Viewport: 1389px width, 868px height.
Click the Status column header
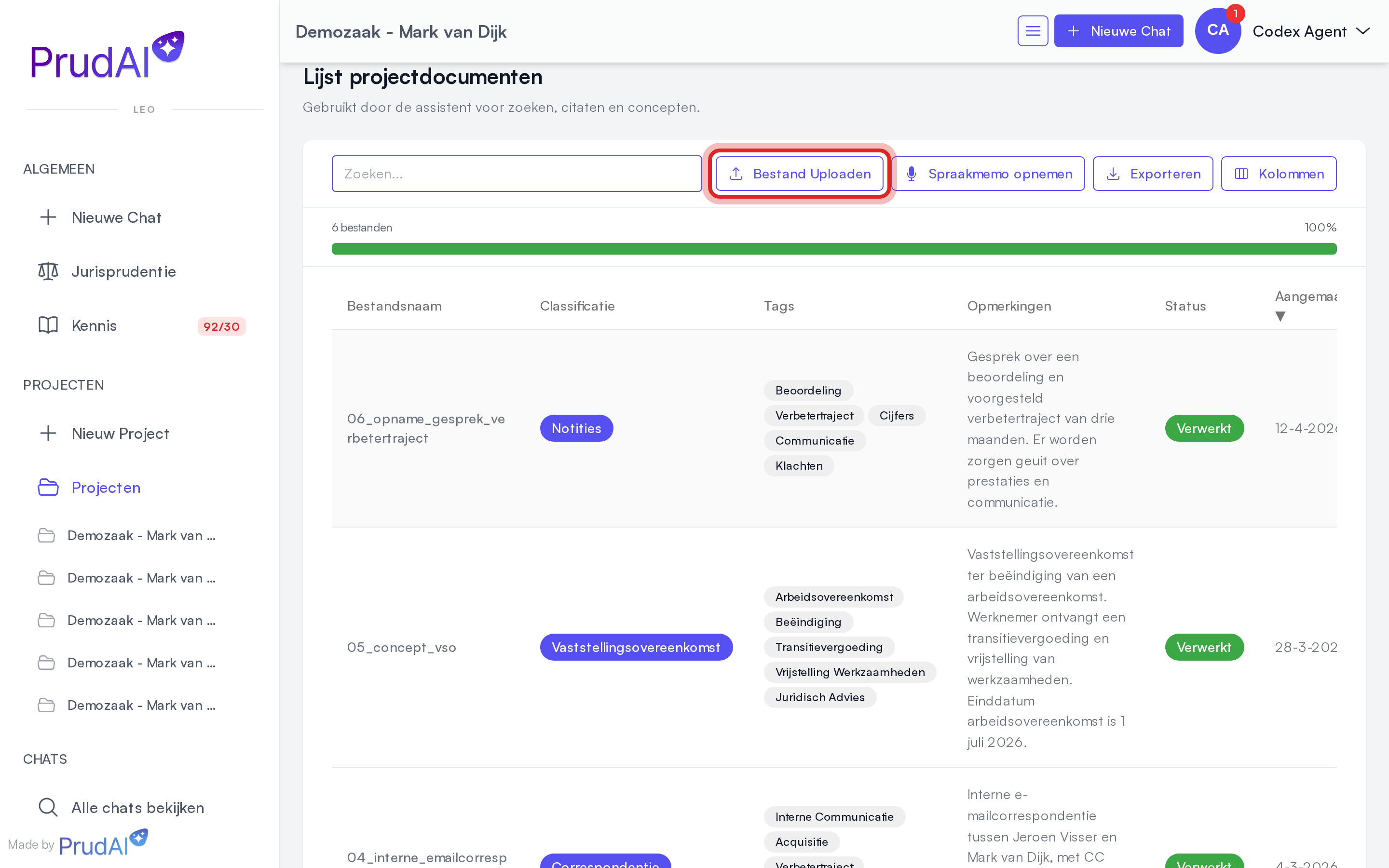[x=1185, y=306]
